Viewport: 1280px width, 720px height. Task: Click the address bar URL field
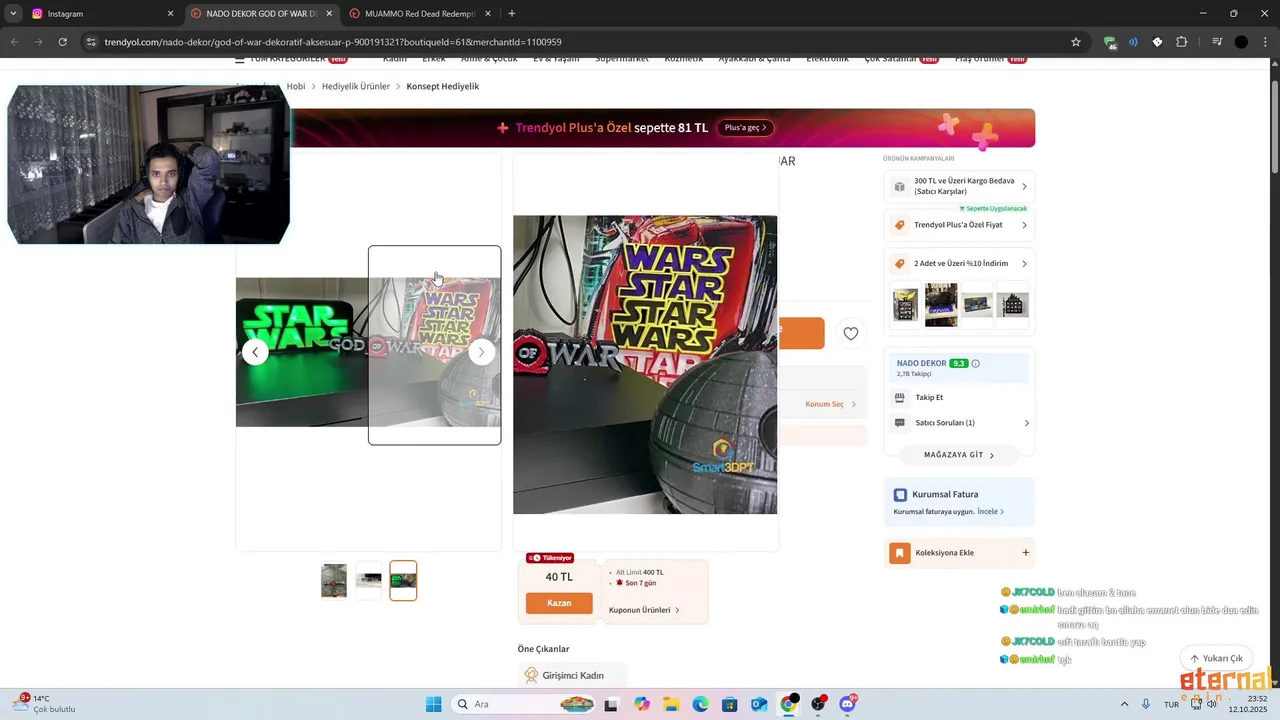coord(580,42)
